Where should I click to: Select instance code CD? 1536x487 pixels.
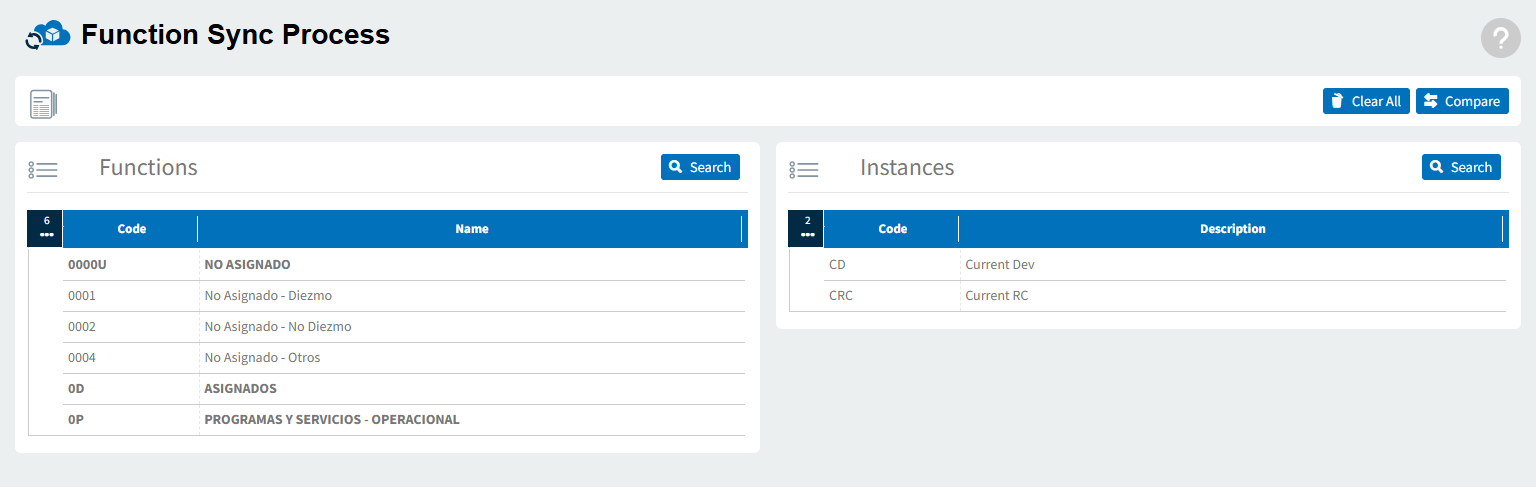838,265
